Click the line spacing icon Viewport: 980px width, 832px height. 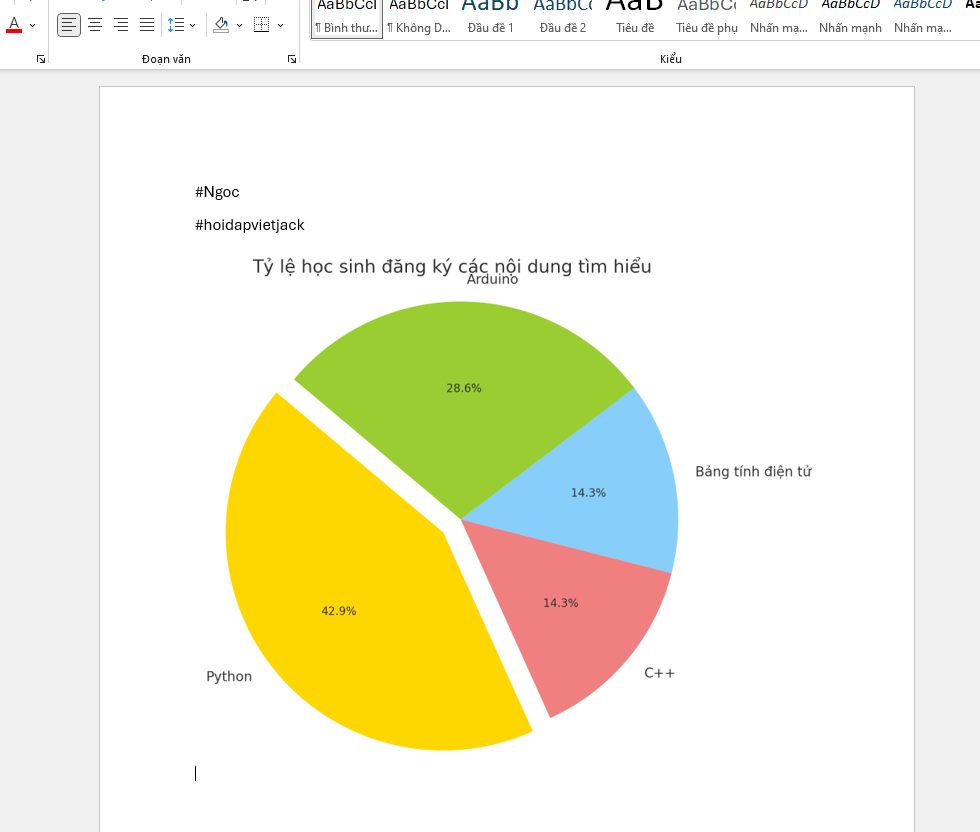tap(176, 24)
